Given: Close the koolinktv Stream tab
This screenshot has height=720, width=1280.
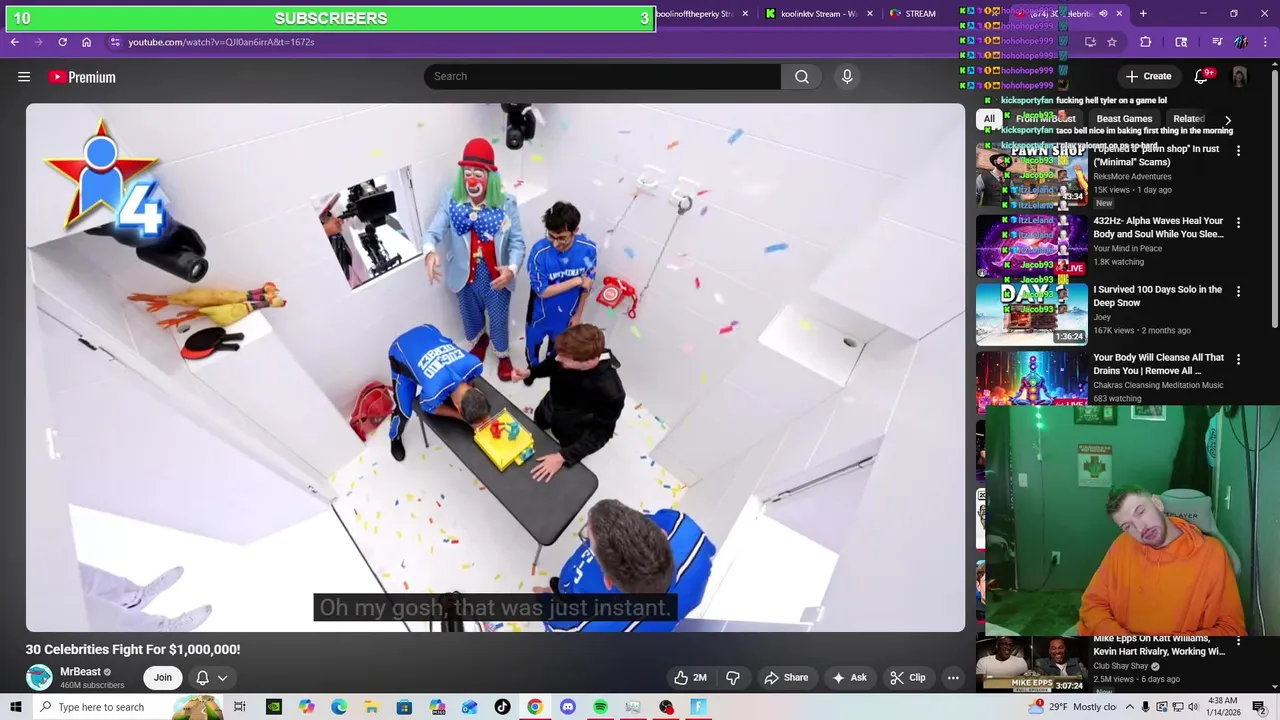Looking at the screenshot, I should [x=870, y=14].
